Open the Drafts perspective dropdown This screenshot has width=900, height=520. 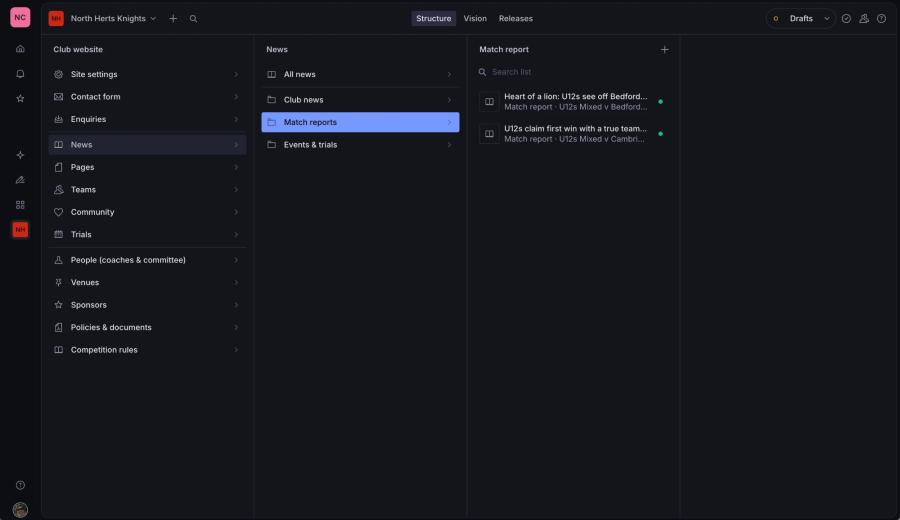point(801,18)
